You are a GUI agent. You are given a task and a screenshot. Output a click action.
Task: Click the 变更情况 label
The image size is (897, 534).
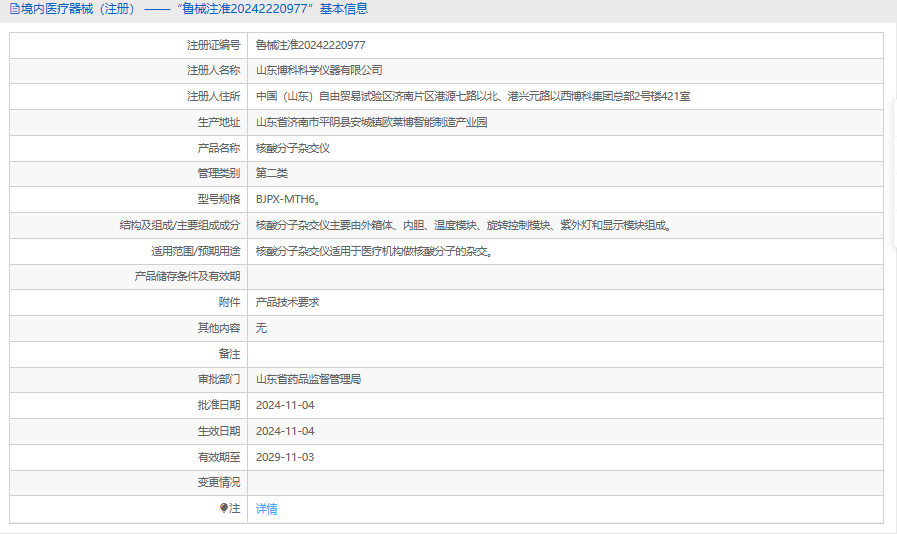219,482
